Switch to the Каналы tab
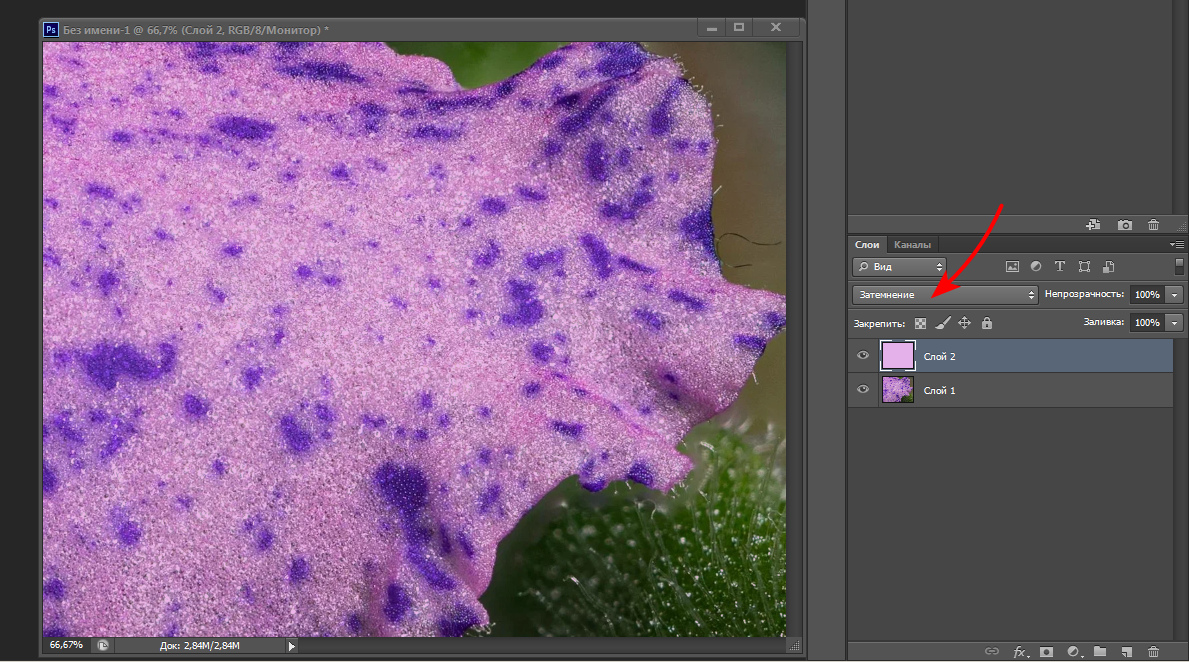 pyautogui.click(x=911, y=244)
